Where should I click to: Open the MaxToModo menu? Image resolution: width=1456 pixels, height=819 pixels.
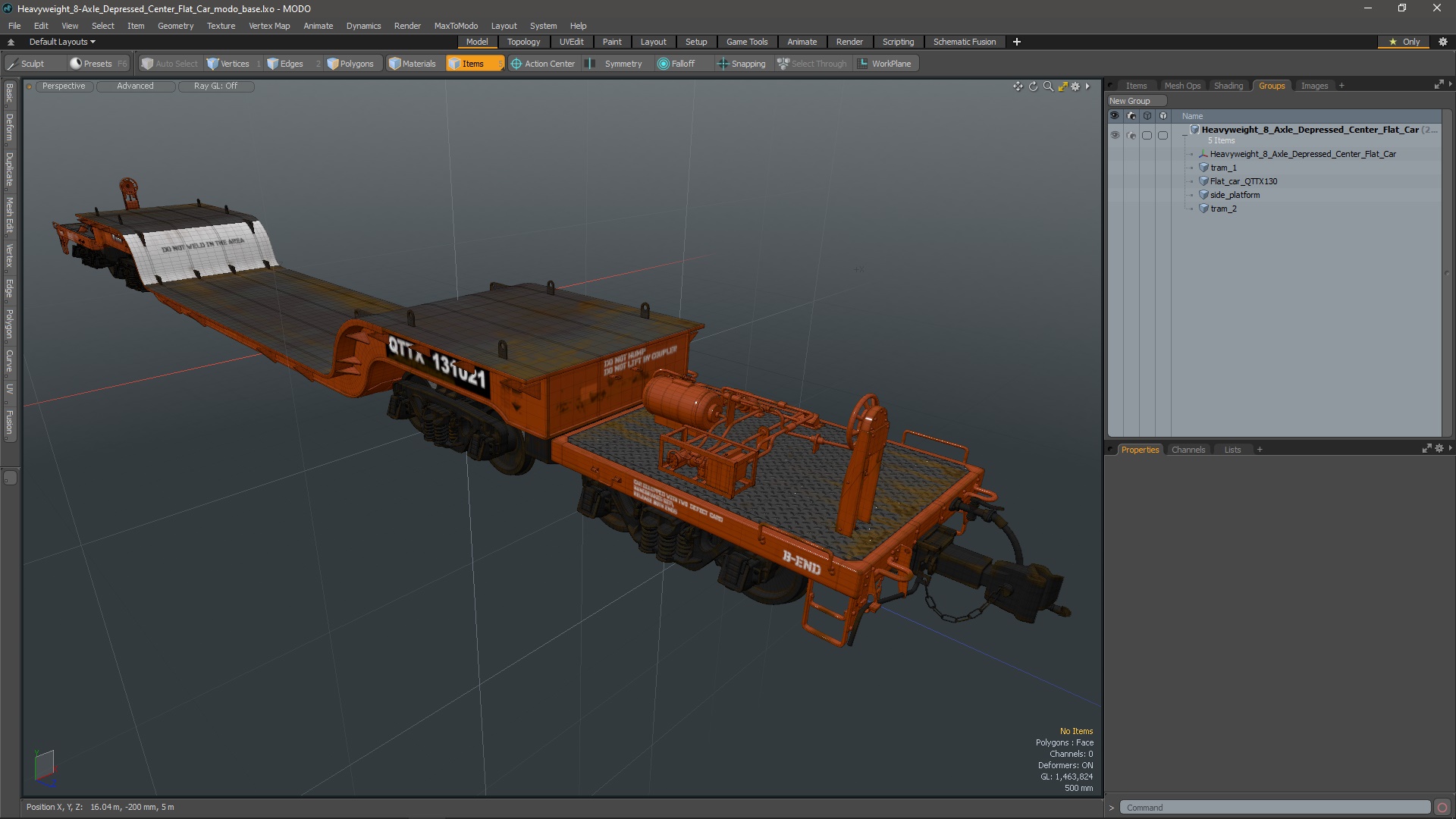(x=456, y=26)
